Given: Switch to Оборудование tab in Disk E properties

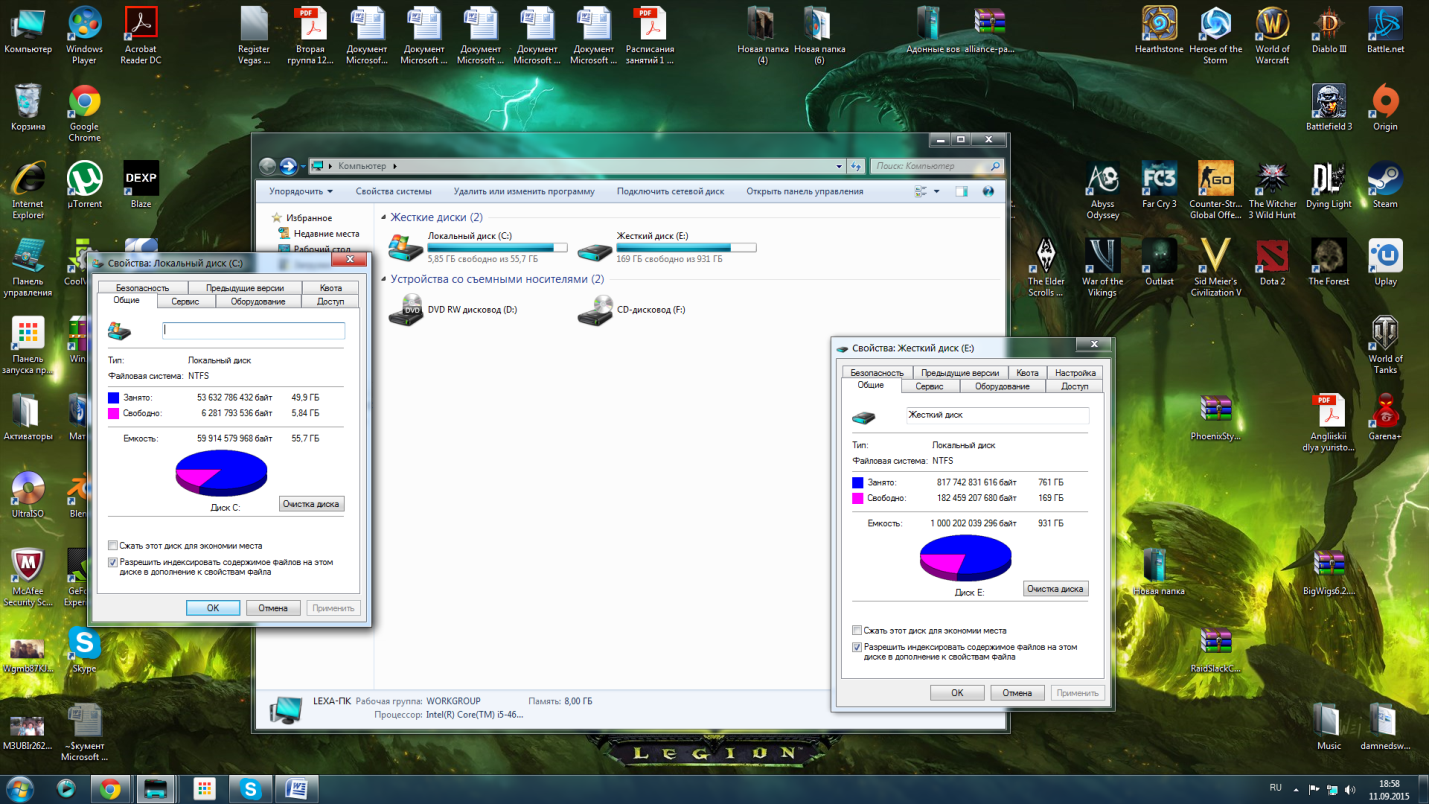Looking at the screenshot, I should 1002,386.
